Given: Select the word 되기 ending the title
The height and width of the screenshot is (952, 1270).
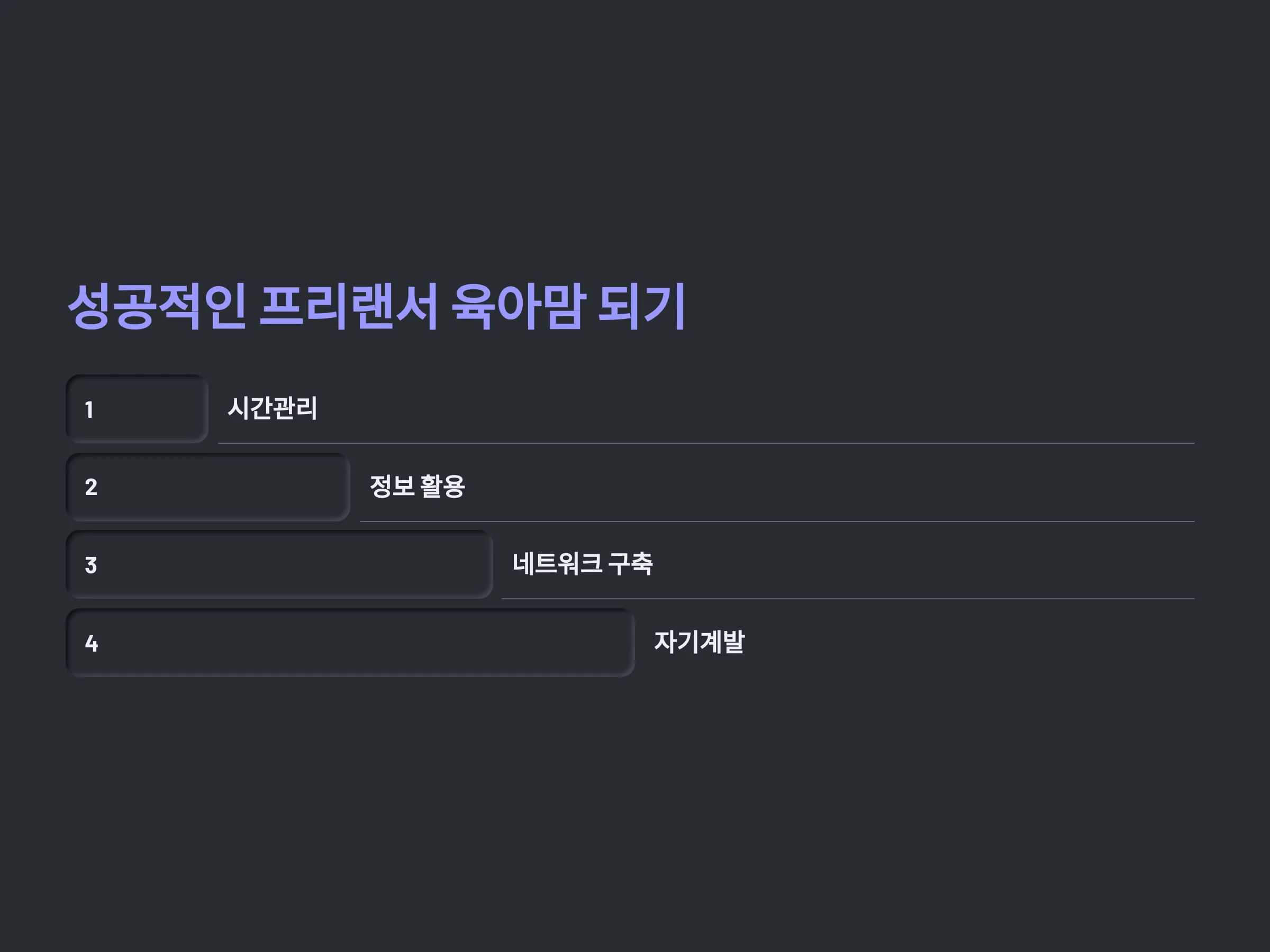Looking at the screenshot, I should (642, 306).
